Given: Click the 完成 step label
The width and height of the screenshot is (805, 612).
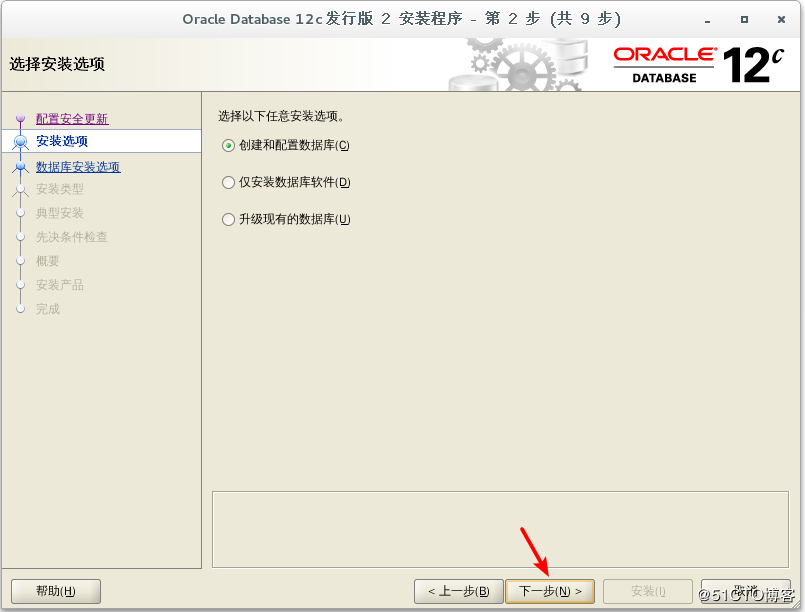Looking at the screenshot, I should pos(48,309).
